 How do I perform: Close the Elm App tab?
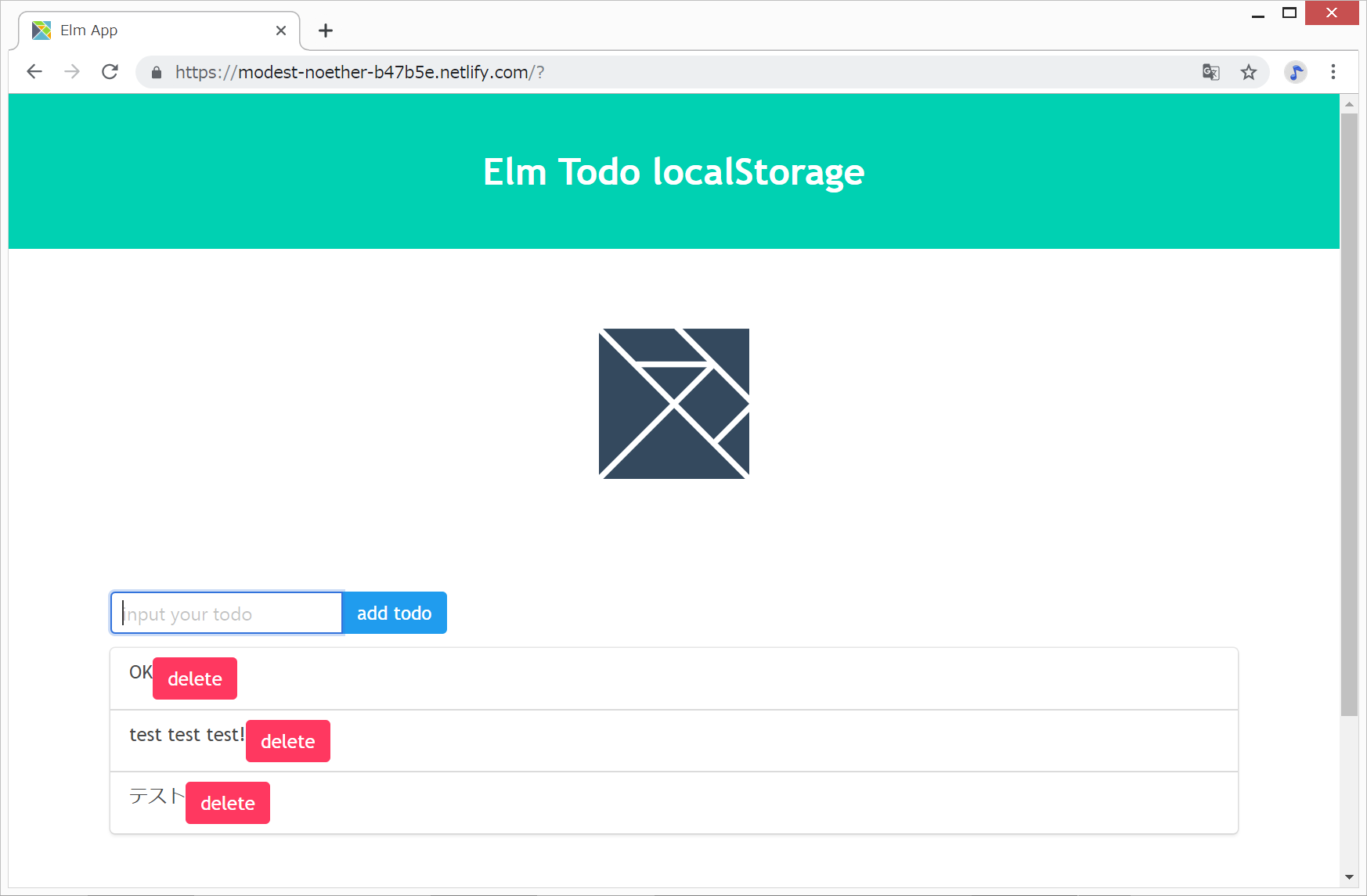pos(281,31)
